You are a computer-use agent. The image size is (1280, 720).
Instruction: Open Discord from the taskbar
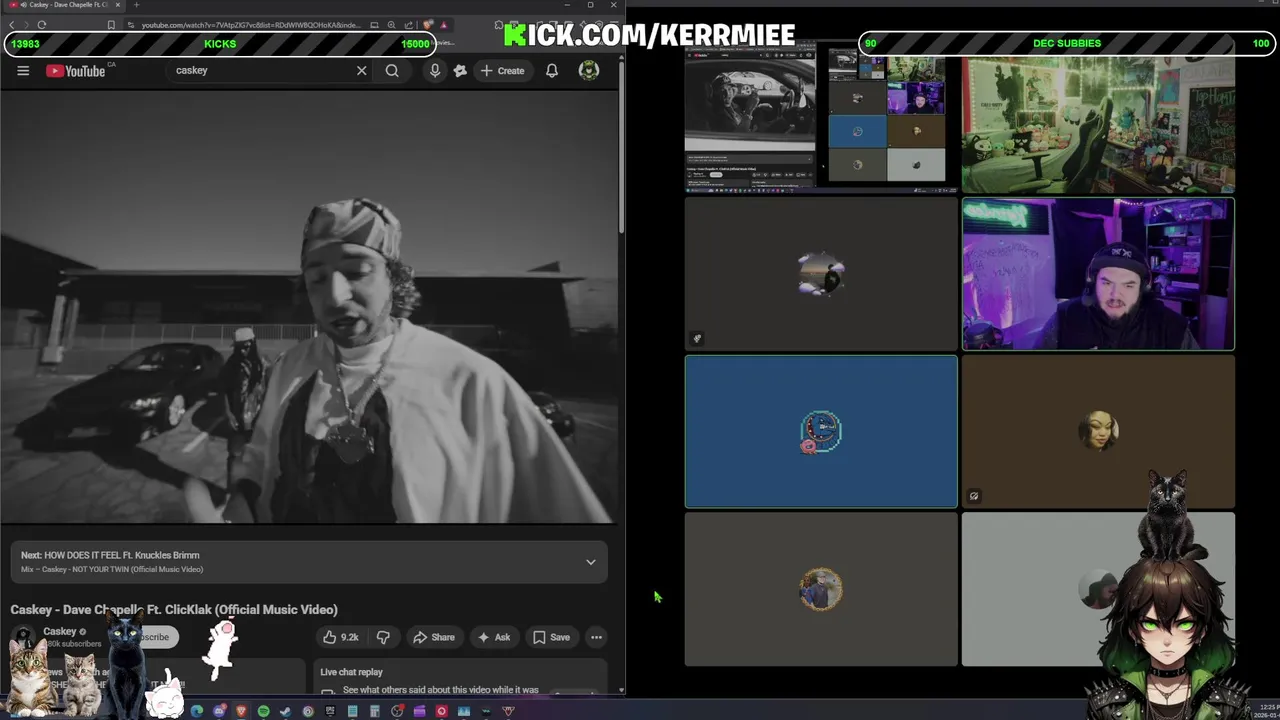219,711
